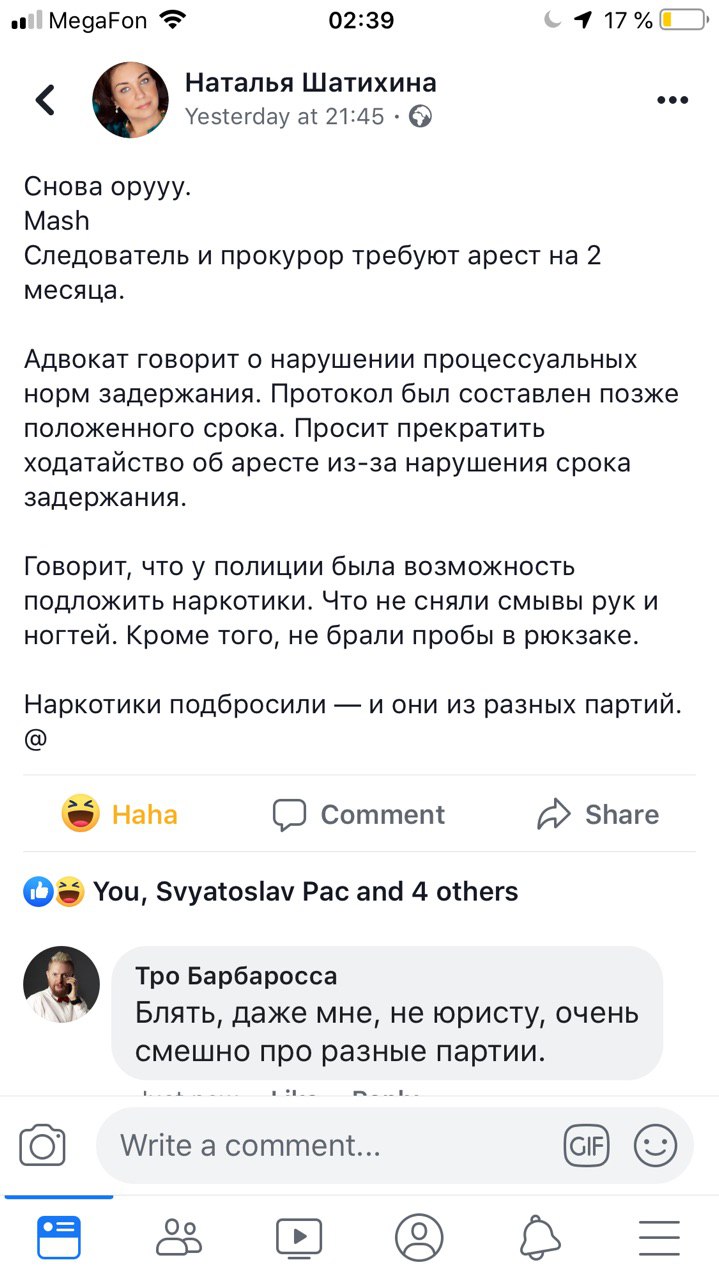
Task: Open the Watch video tab
Action: (299, 1237)
